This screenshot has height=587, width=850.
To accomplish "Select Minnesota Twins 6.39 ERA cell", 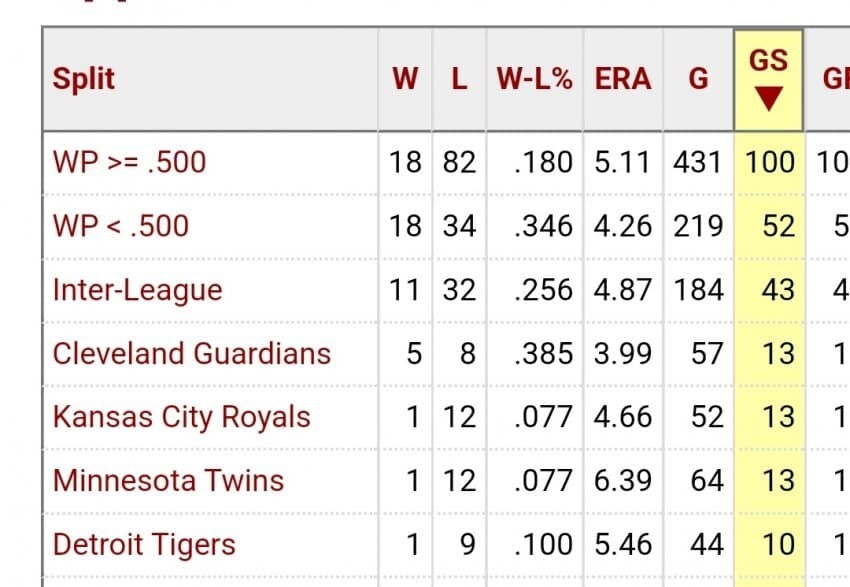I will [622, 481].
